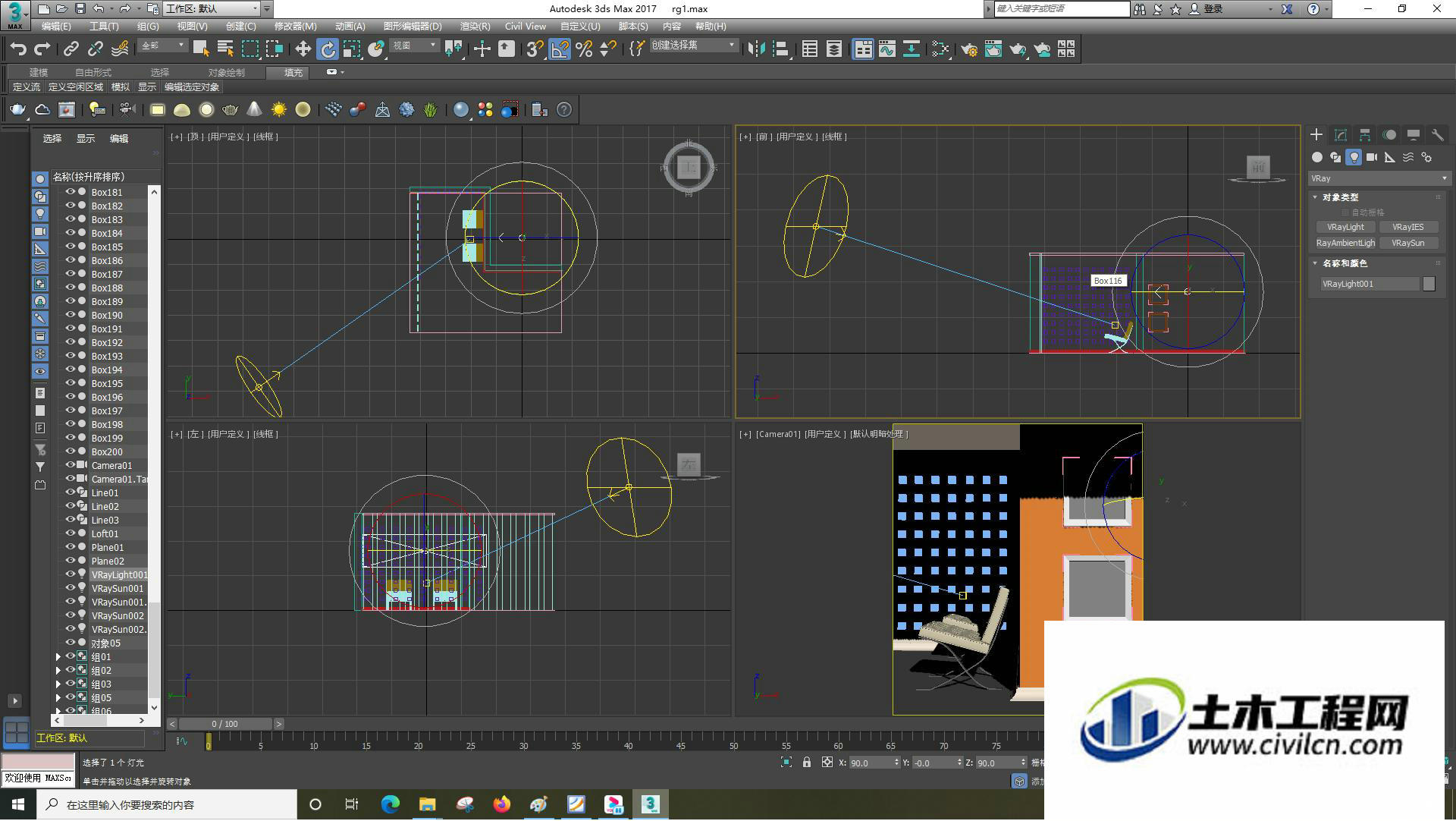The width and height of the screenshot is (1456, 821).
Task: Click 显示 in scene explorer menu
Action: click(85, 139)
